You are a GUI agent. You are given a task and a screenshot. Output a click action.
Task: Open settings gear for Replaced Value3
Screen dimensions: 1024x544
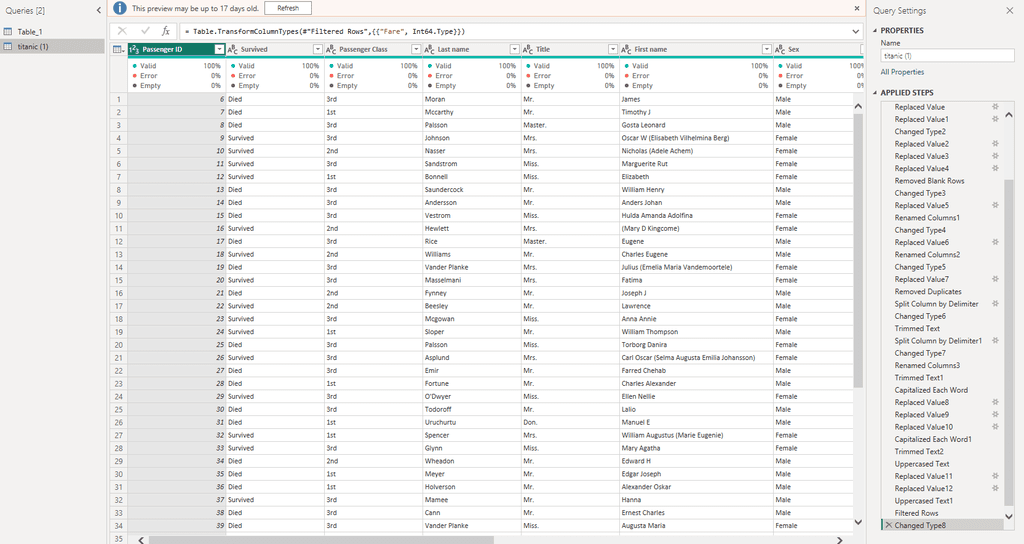[995, 156]
